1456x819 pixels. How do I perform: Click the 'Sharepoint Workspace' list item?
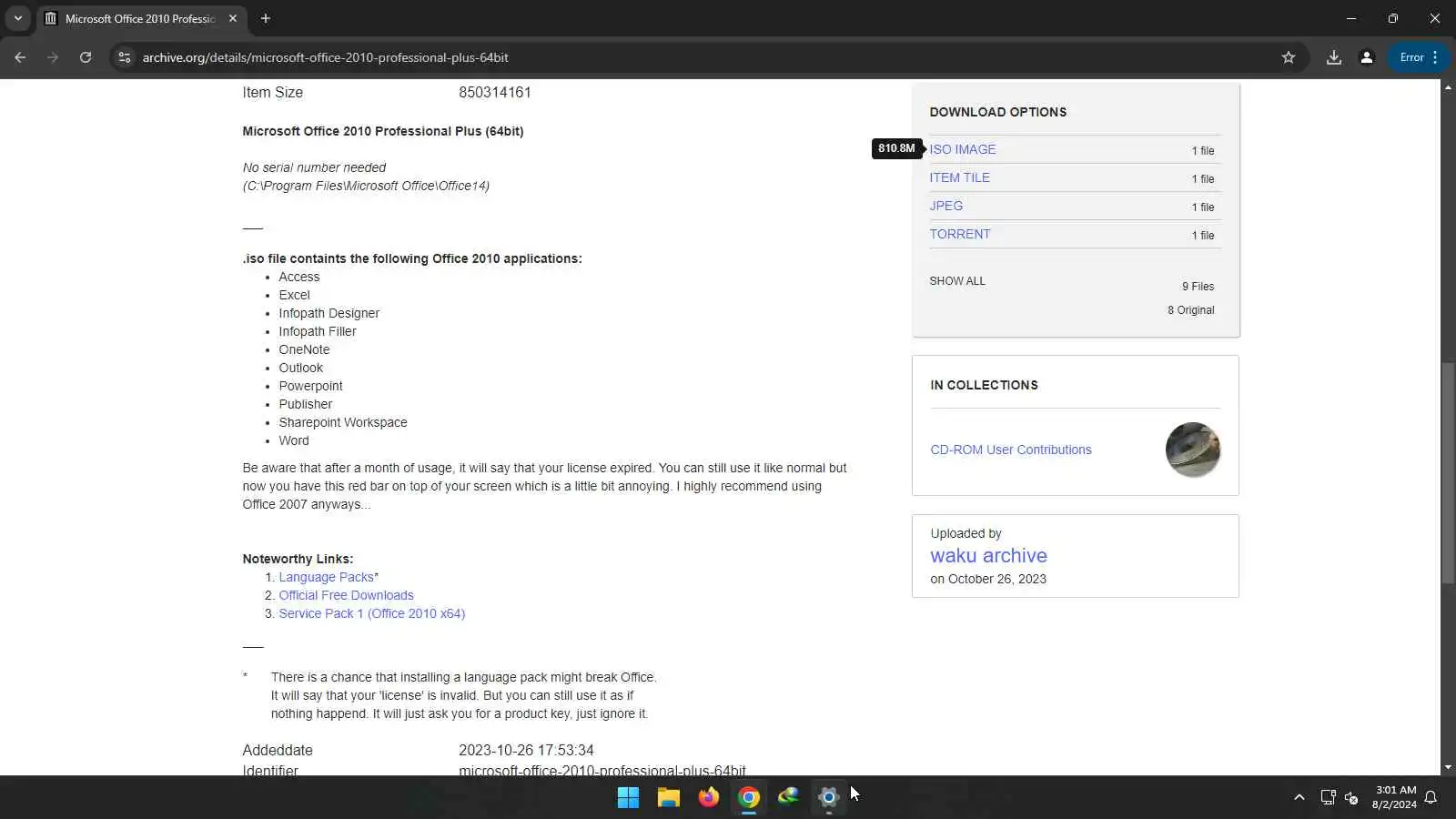343,422
